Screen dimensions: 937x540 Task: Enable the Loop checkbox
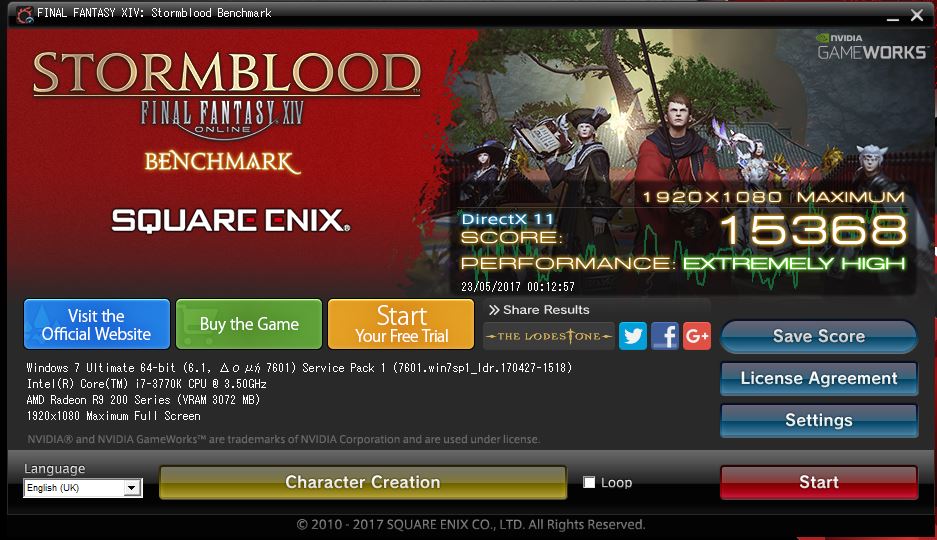coord(589,482)
